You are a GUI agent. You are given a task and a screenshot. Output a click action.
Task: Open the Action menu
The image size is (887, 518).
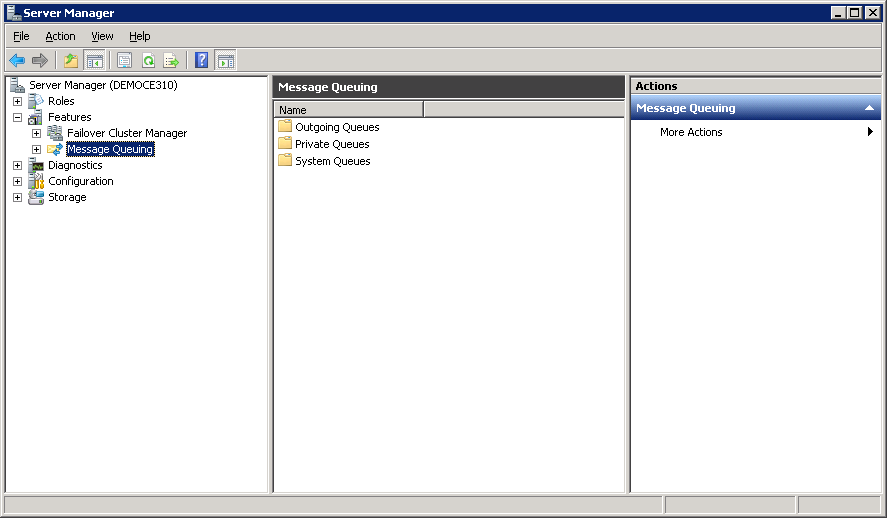[x=60, y=36]
